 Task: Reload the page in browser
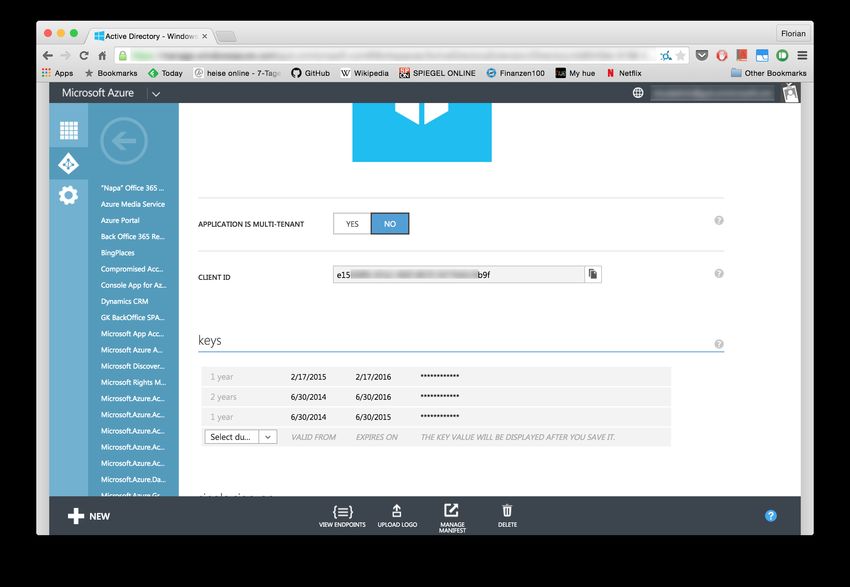click(84, 55)
